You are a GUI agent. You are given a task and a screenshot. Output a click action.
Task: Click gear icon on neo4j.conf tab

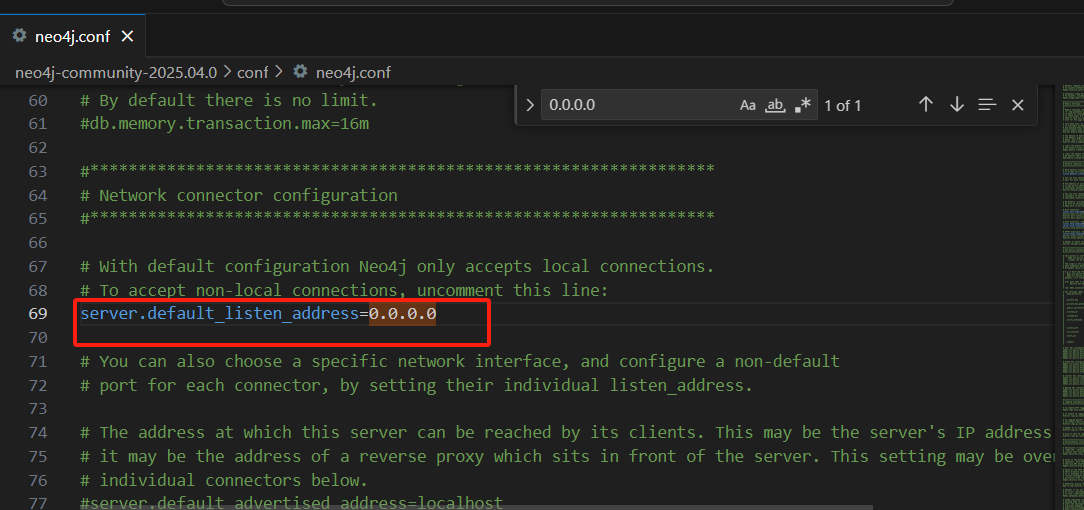[x=20, y=35]
